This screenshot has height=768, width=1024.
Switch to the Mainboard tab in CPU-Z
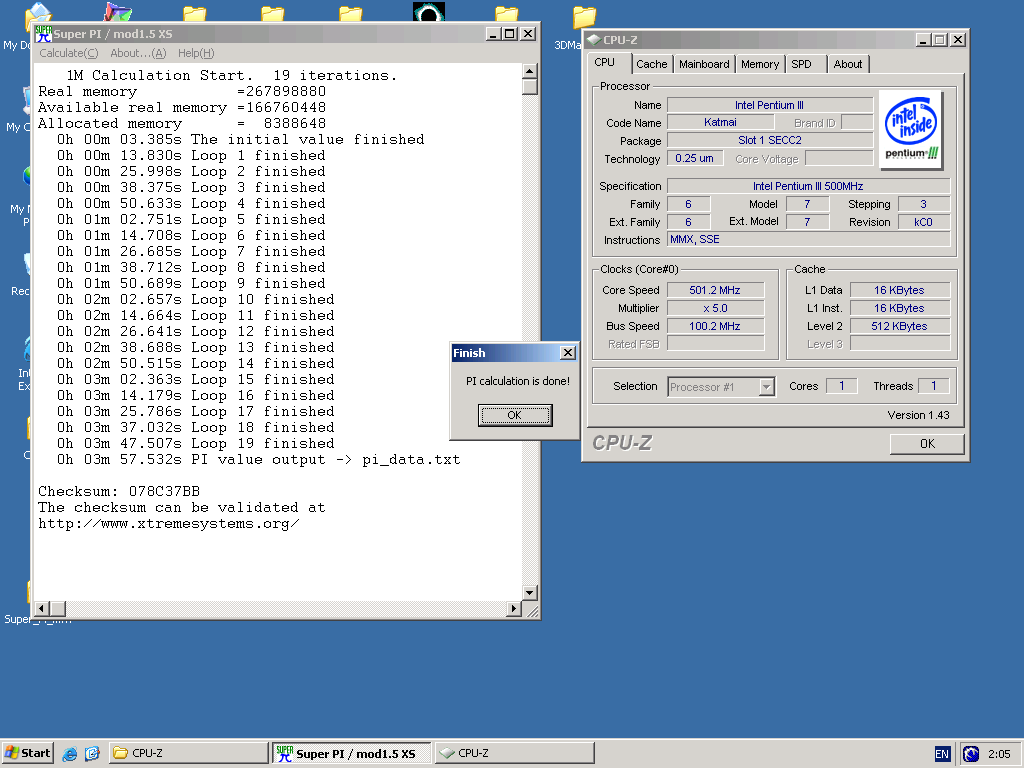coord(704,64)
